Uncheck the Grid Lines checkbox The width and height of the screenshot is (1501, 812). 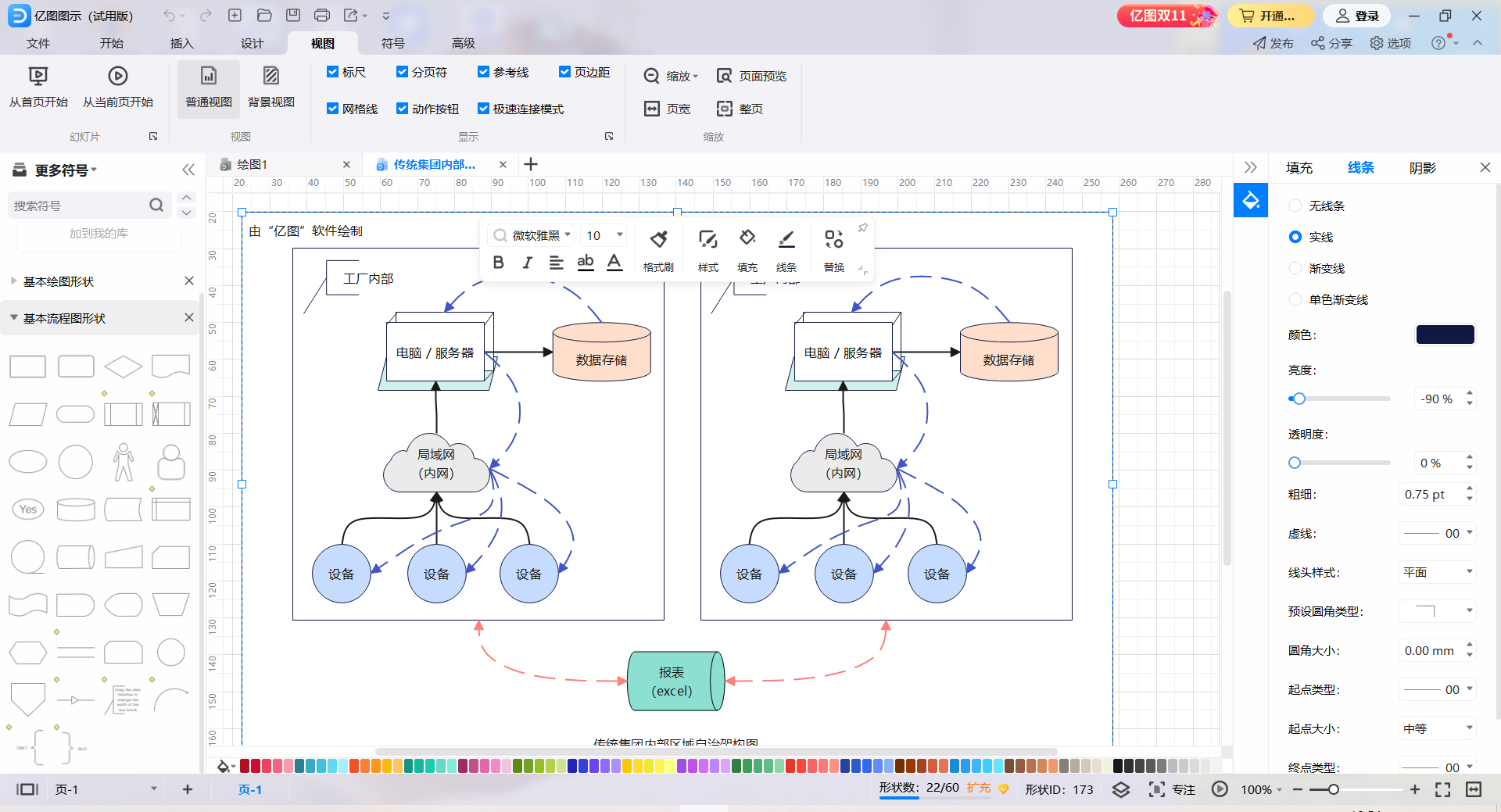pyautogui.click(x=332, y=109)
